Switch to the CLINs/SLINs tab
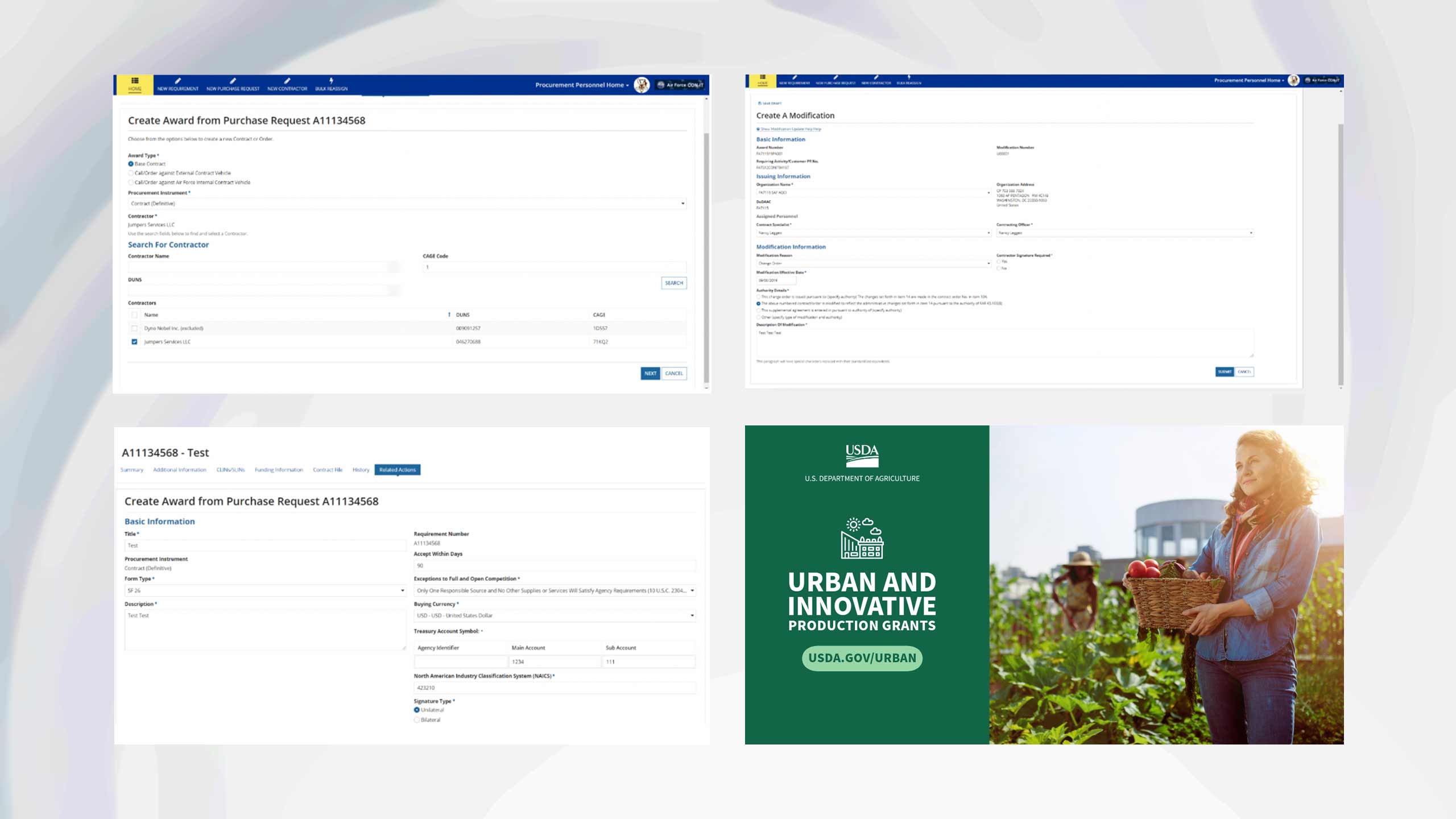This screenshot has height=819, width=1456. click(230, 470)
